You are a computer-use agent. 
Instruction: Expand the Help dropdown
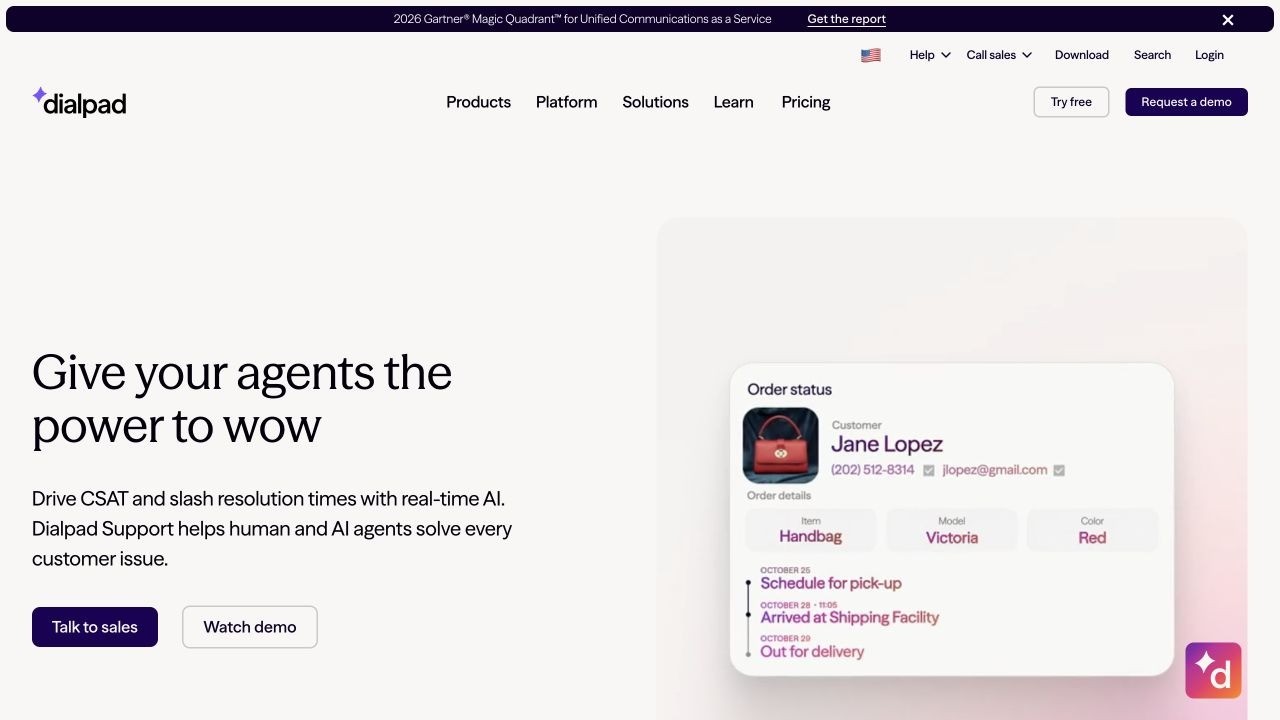pyautogui.click(x=930, y=55)
